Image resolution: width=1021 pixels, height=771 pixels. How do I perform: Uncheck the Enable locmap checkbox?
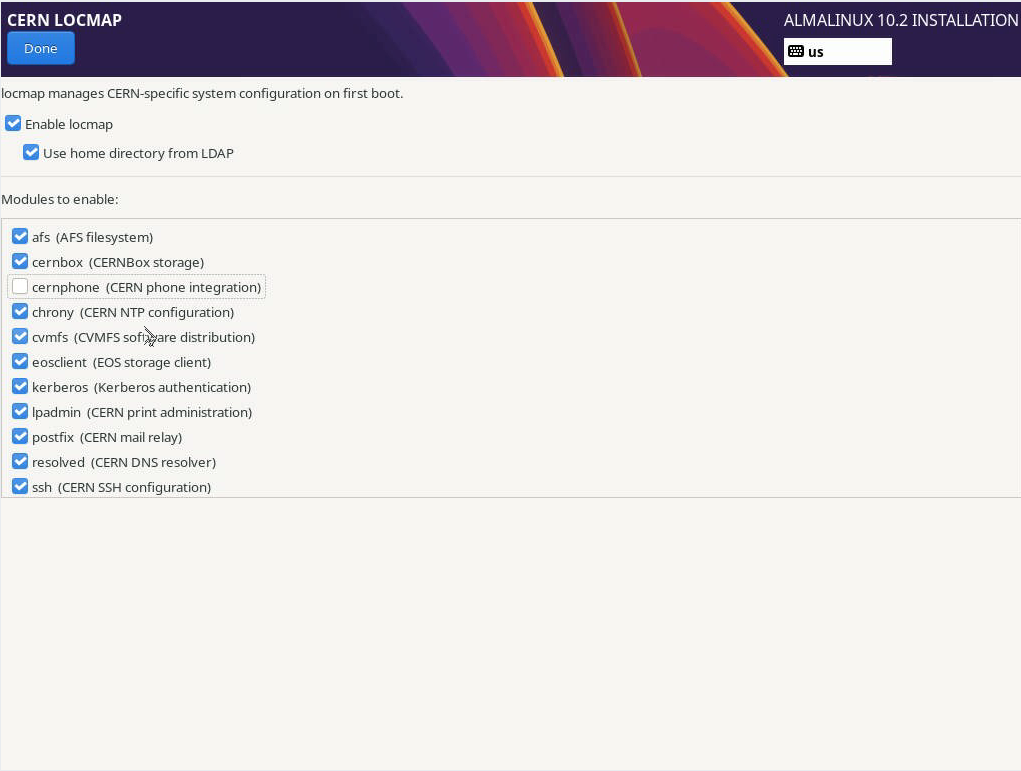click(13, 123)
